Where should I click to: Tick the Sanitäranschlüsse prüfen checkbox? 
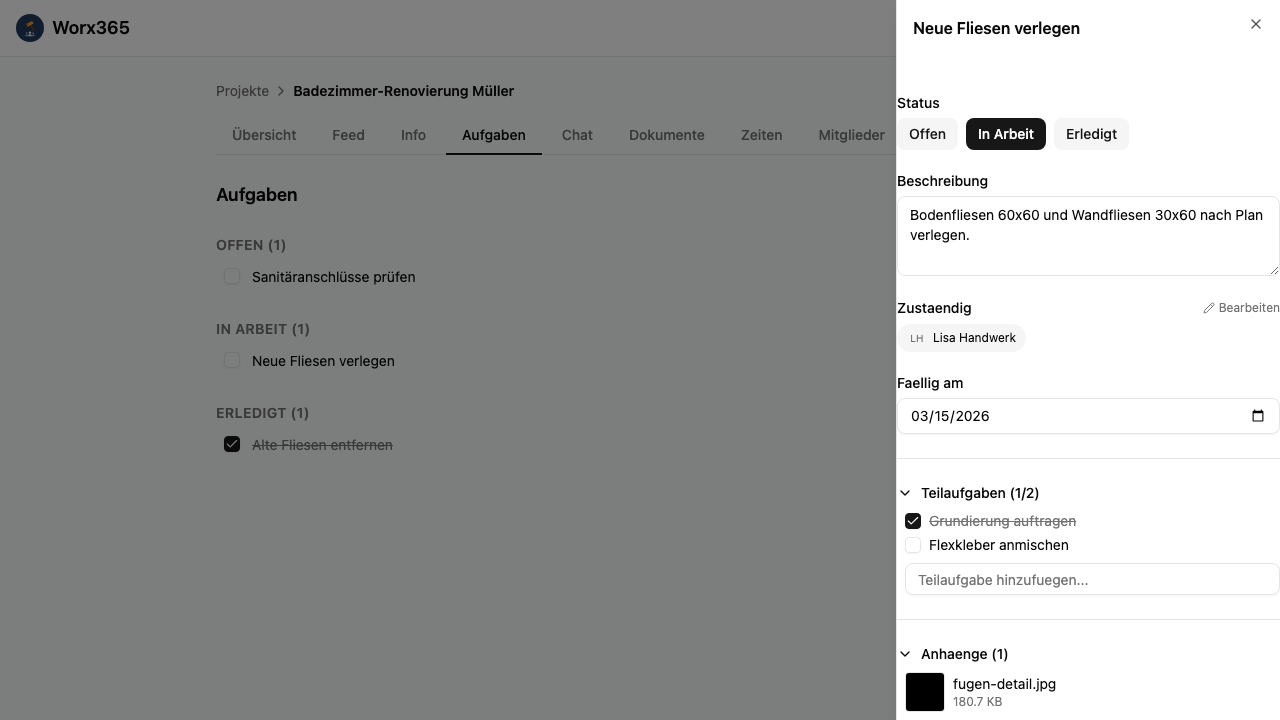[x=232, y=276]
